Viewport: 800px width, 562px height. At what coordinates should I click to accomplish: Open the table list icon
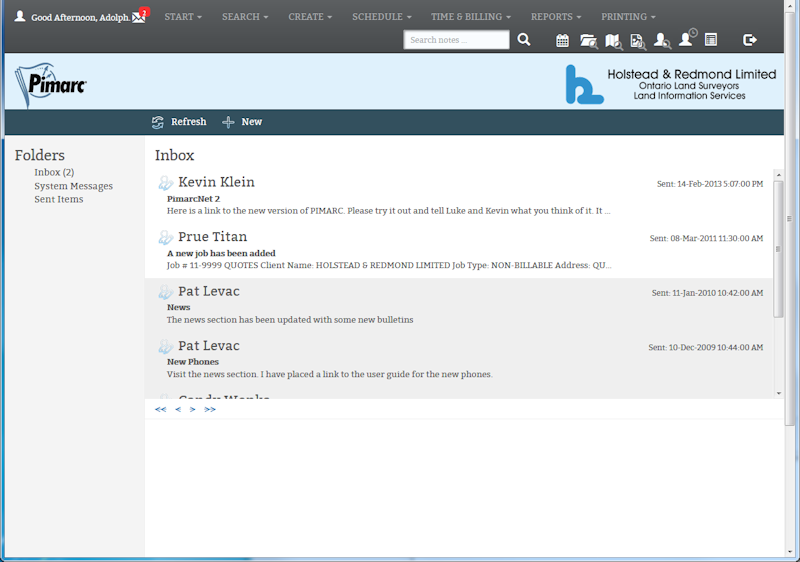[711, 39]
